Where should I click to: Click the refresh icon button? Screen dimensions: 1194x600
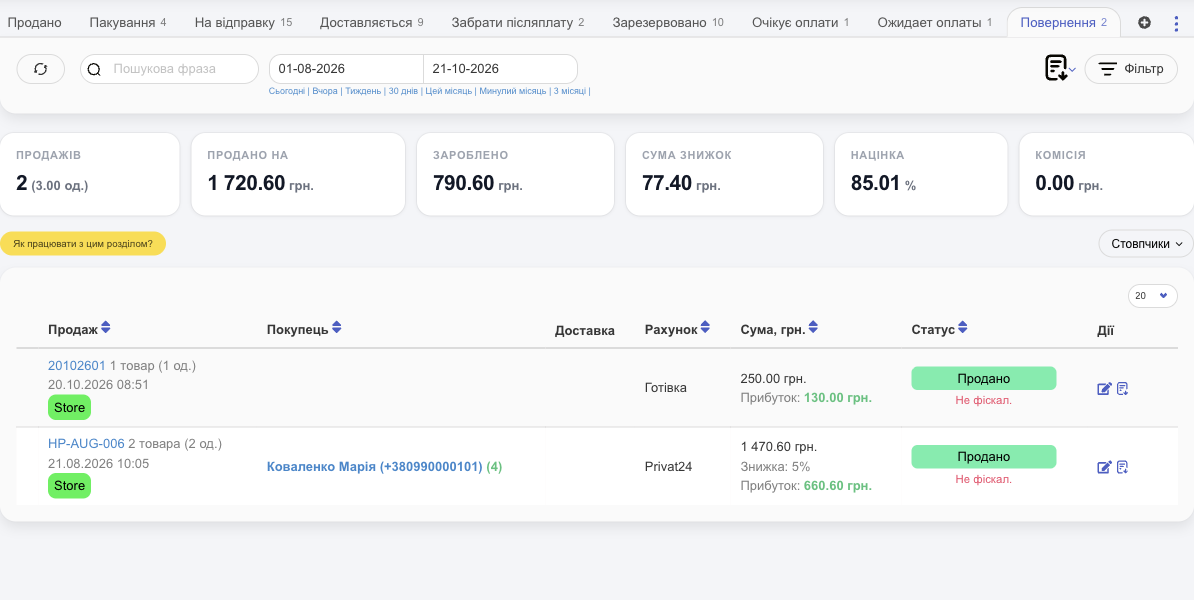pos(41,69)
